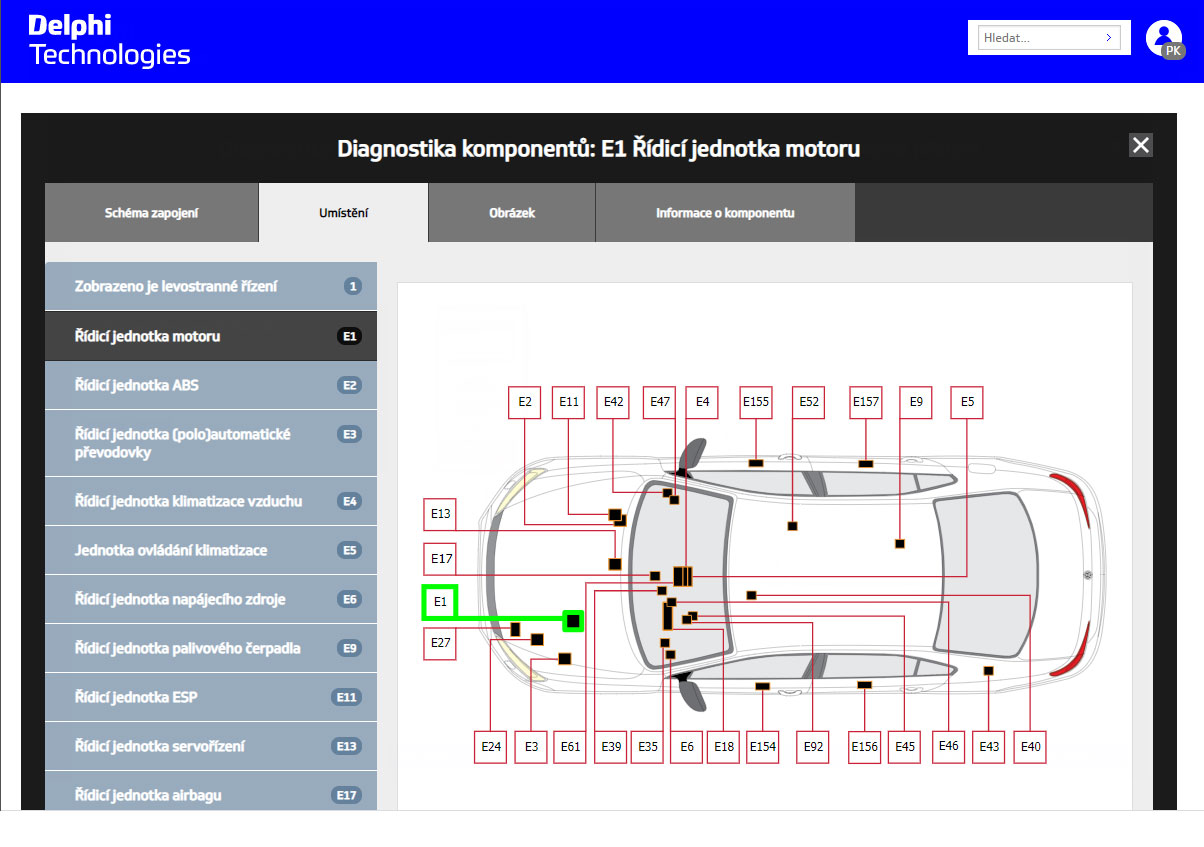Select the E45 label on the diagram
Screen dimensions: 1204x847
905,747
